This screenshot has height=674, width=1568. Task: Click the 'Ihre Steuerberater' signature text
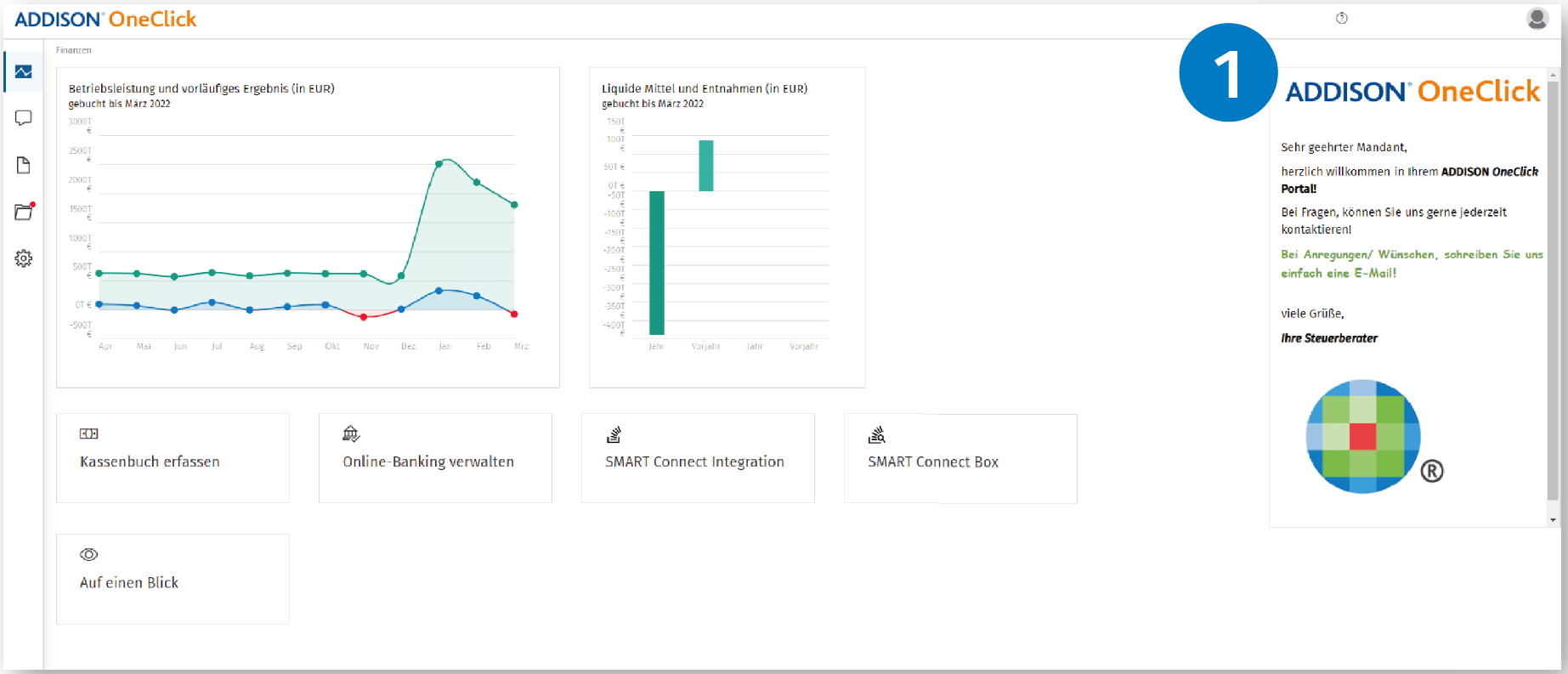point(1329,338)
